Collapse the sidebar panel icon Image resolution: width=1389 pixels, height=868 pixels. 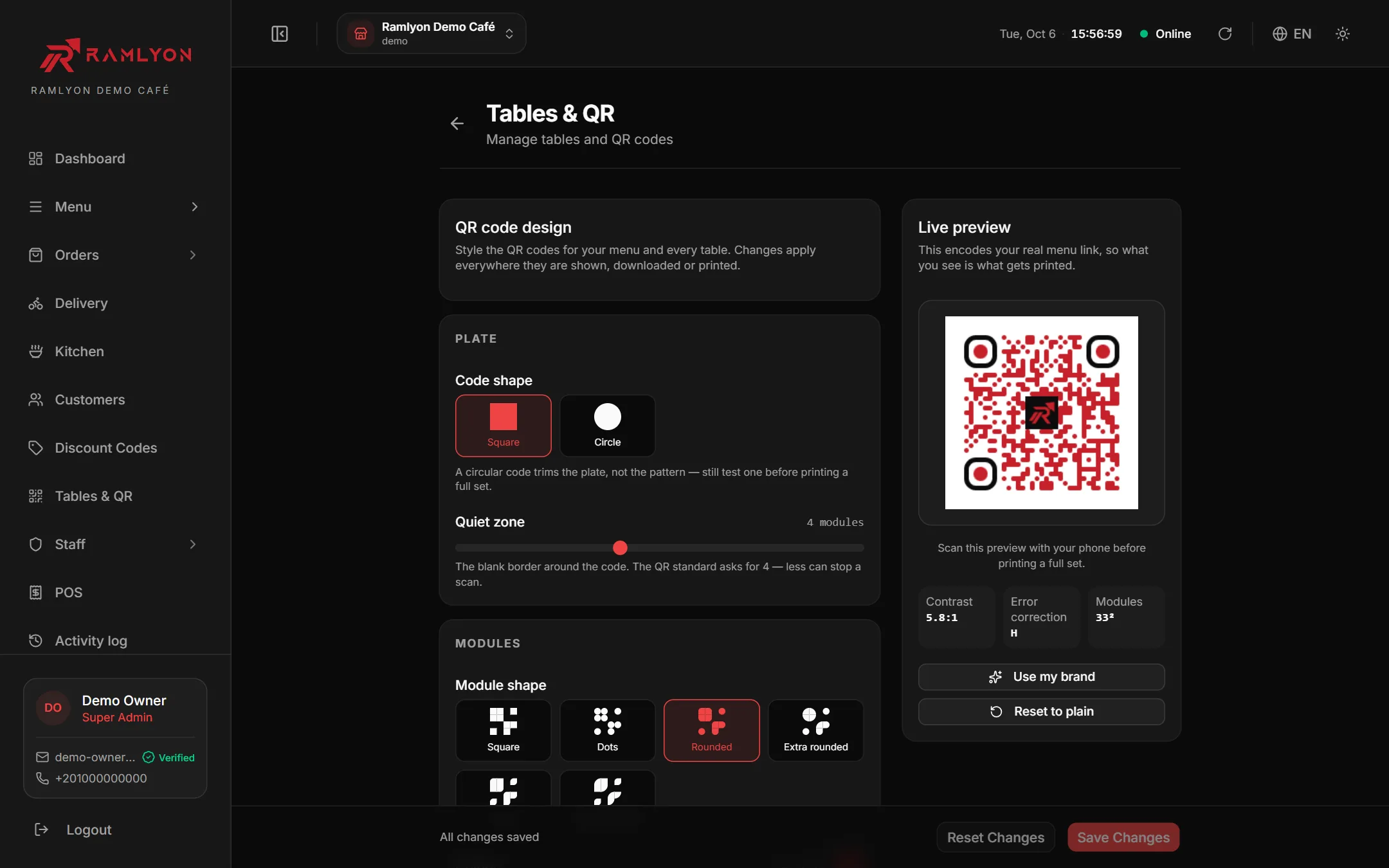[280, 33]
